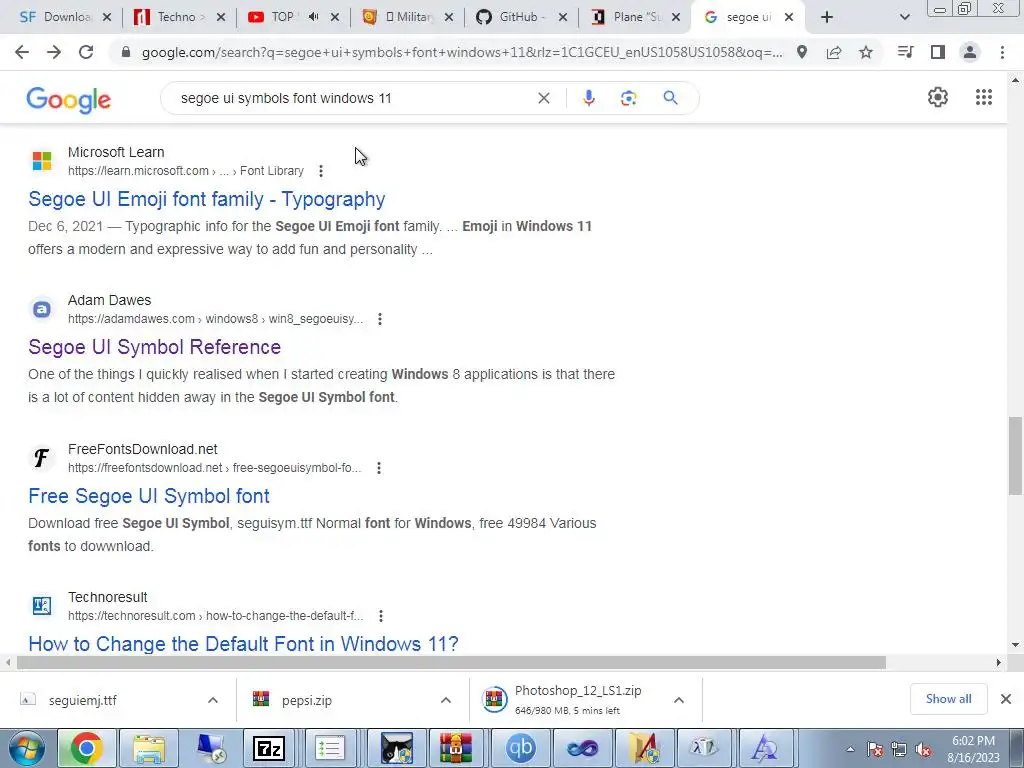Click the Microsoft Learn site name

click(116, 152)
